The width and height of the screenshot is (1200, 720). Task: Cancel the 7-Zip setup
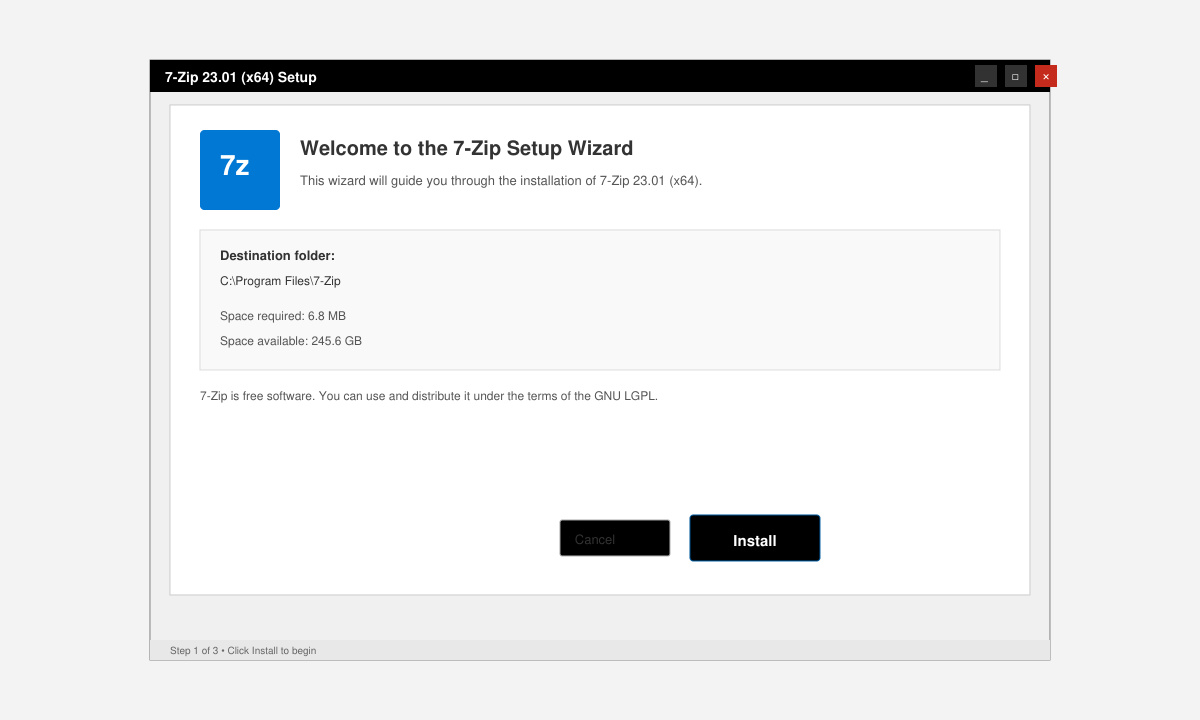[x=615, y=538]
